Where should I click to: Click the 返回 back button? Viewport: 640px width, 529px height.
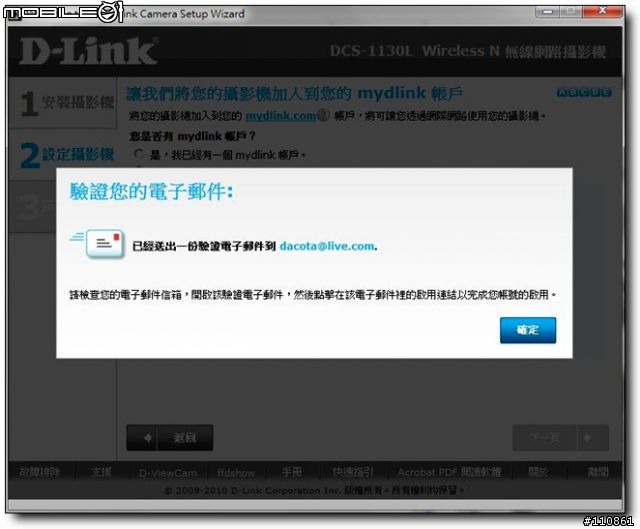point(170,438)
